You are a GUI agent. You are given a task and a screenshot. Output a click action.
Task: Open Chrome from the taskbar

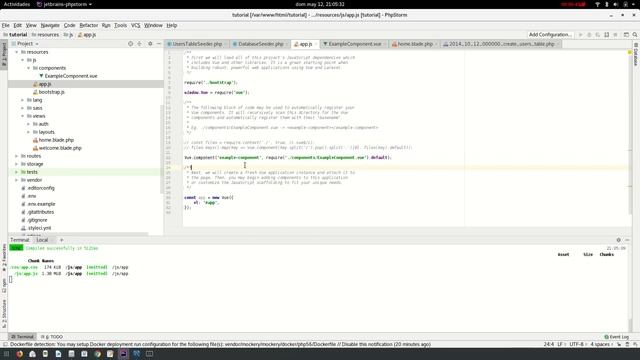[97, 354]
